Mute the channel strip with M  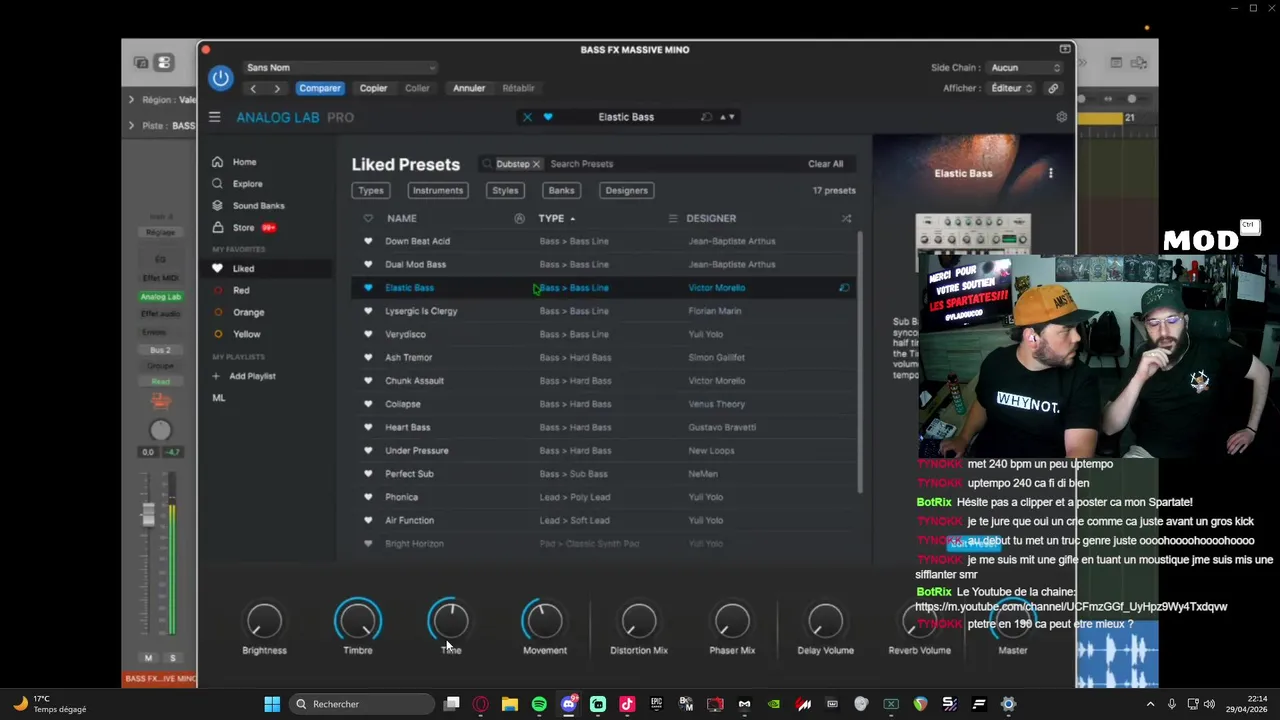pos(148,658)
